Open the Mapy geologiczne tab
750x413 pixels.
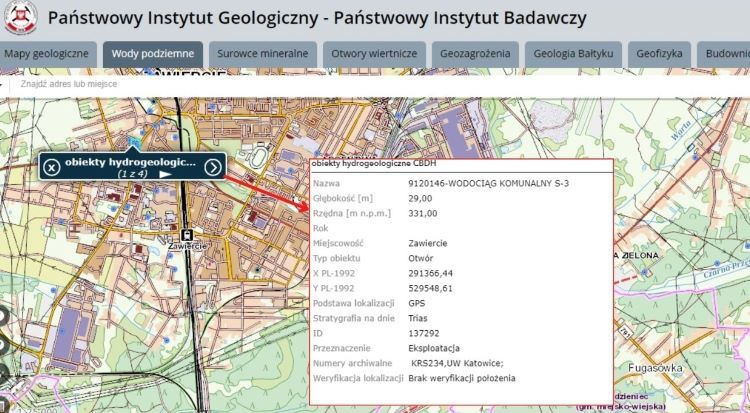coord(47,54)
